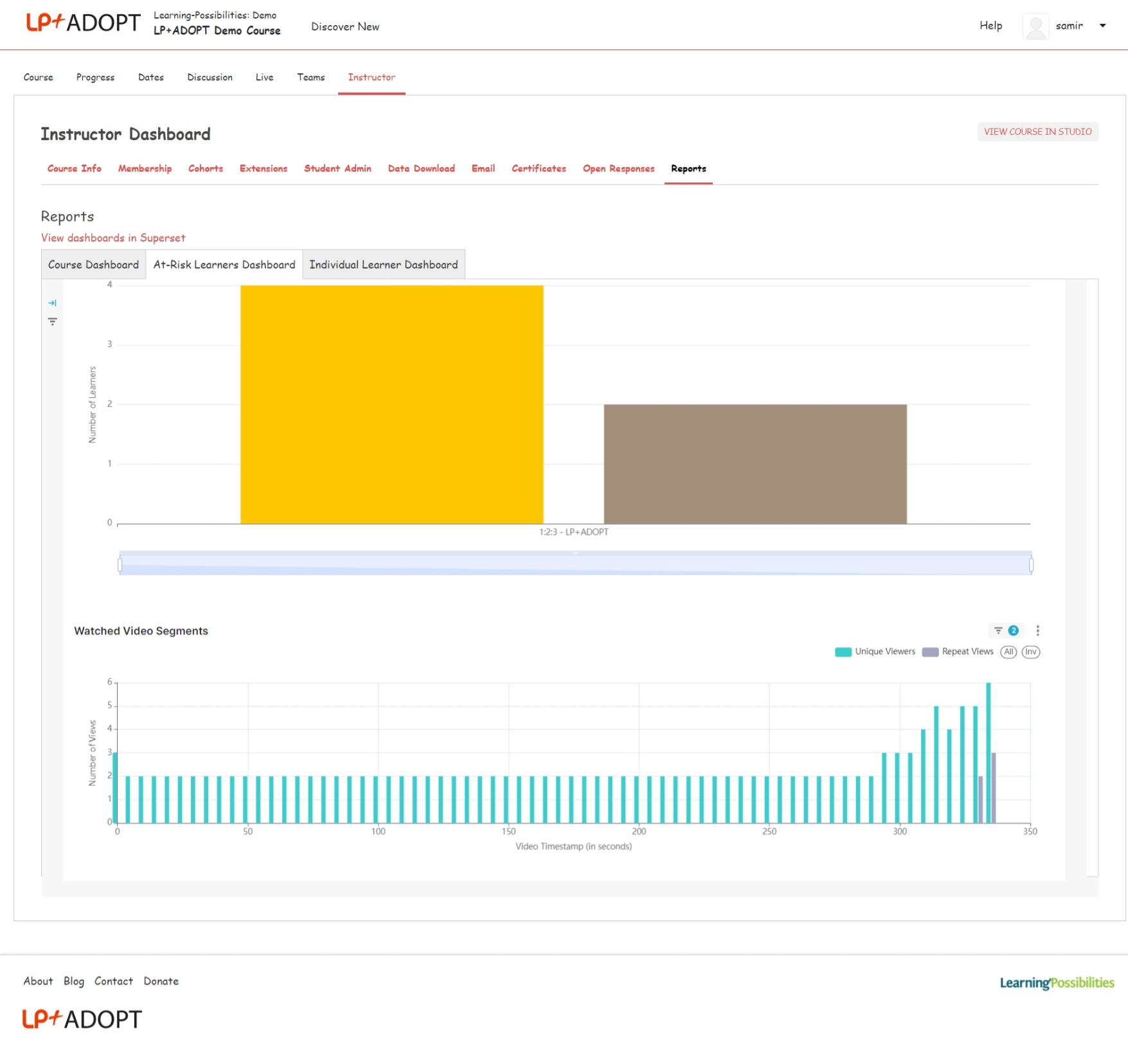The image size is (1128, 1064).
Task: Open Student Admin section
Action: (x=338, y=168)
